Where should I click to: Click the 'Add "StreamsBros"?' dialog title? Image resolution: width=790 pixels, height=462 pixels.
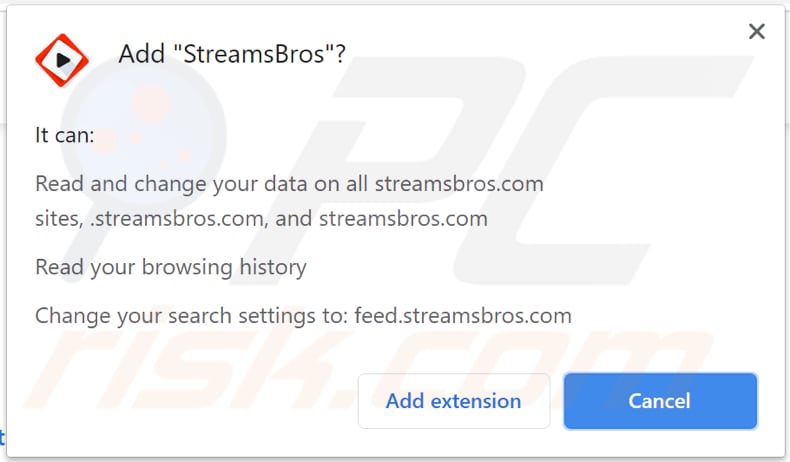(232, 54)
